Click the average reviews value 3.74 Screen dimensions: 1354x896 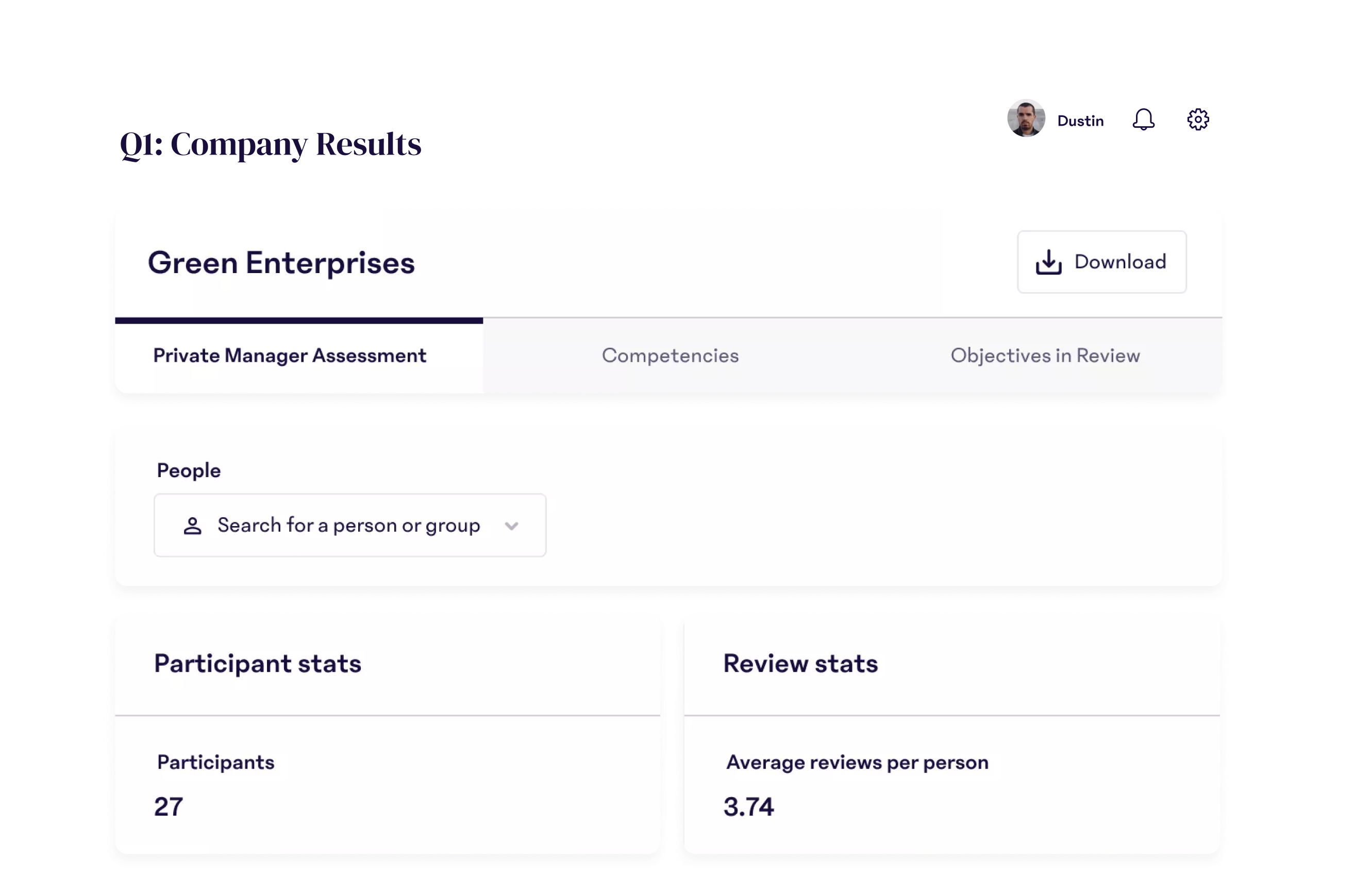(x=748, y=807)
